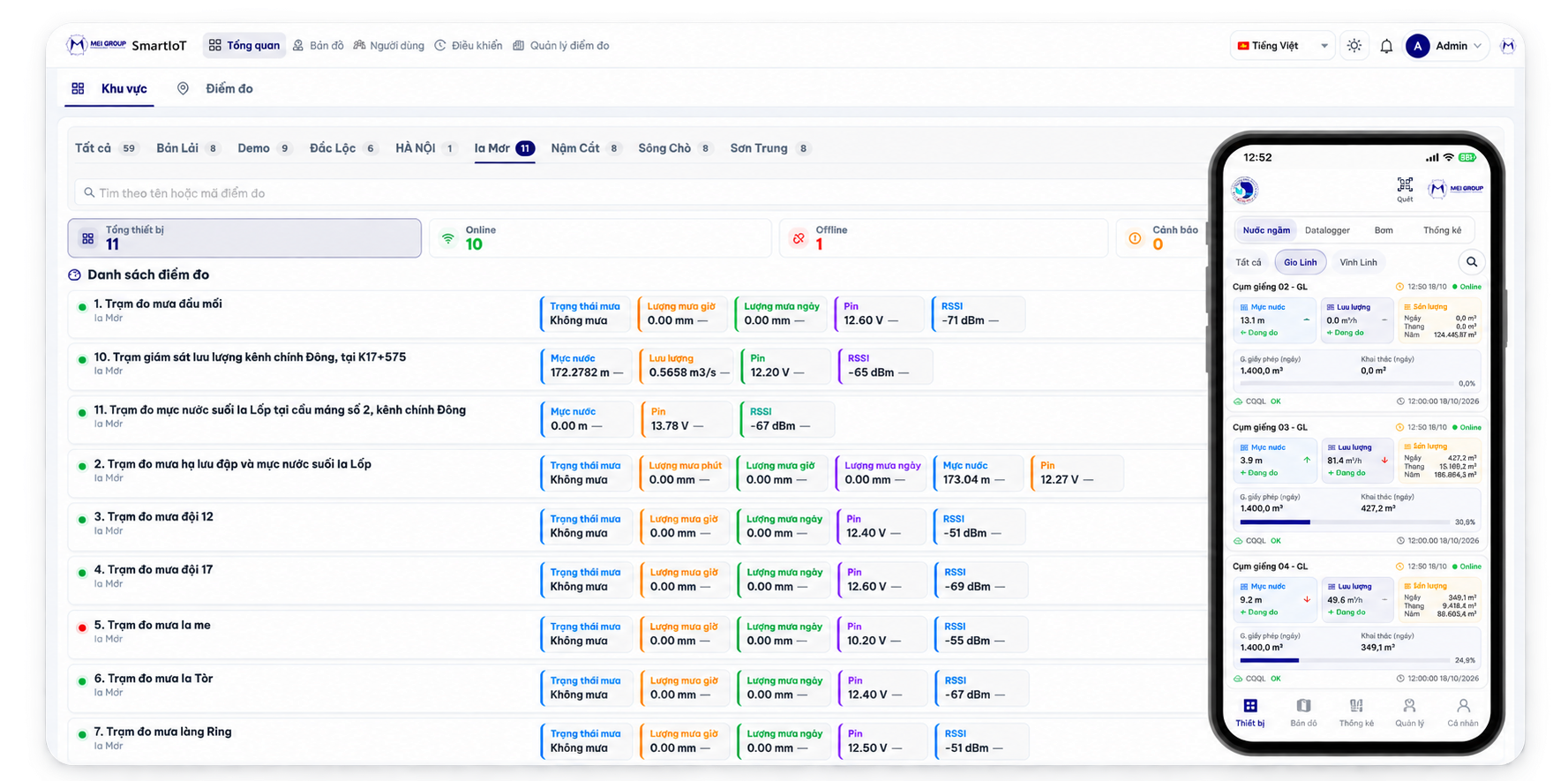Switch the phone to the Datalogger segment

[1327, 230]
